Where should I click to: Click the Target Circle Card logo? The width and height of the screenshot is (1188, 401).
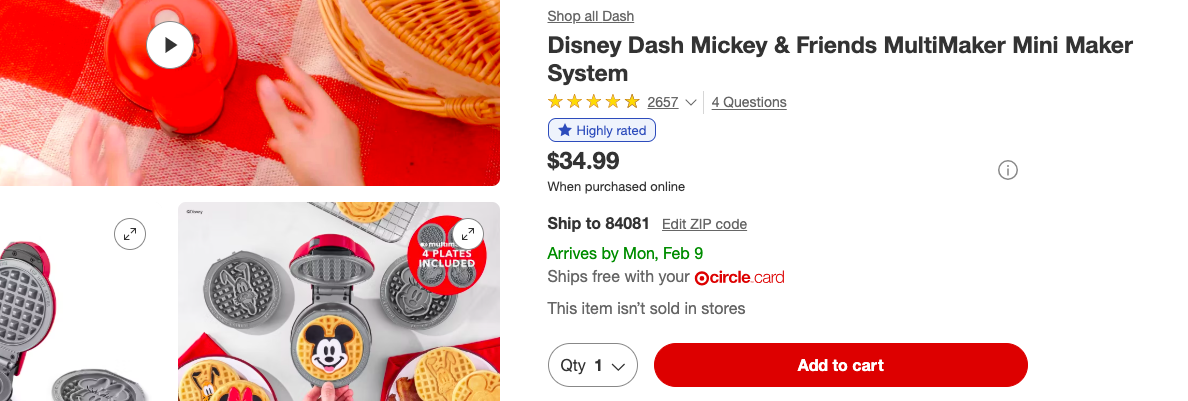pos(739,277)
